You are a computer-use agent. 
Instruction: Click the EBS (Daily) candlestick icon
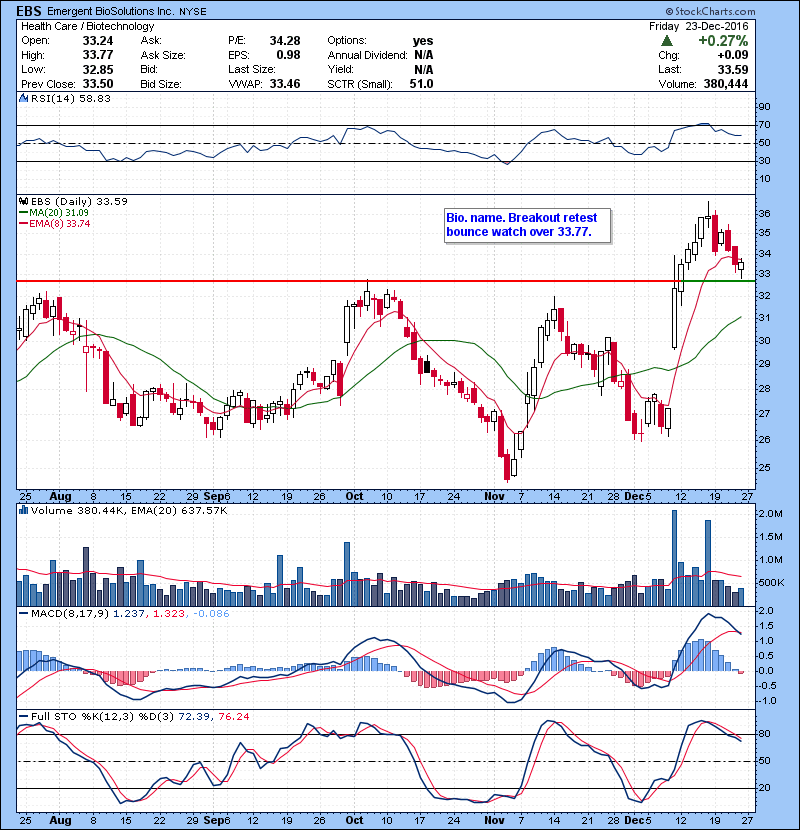23,201
